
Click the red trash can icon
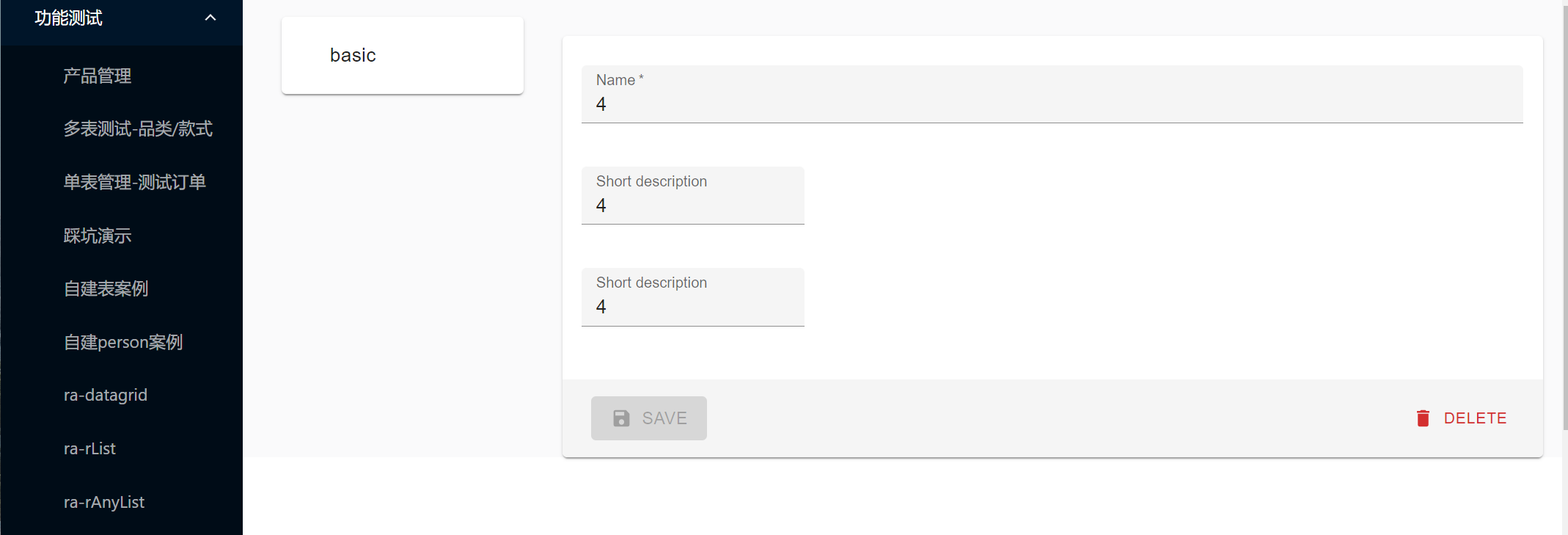click(x=1423, y=418)
